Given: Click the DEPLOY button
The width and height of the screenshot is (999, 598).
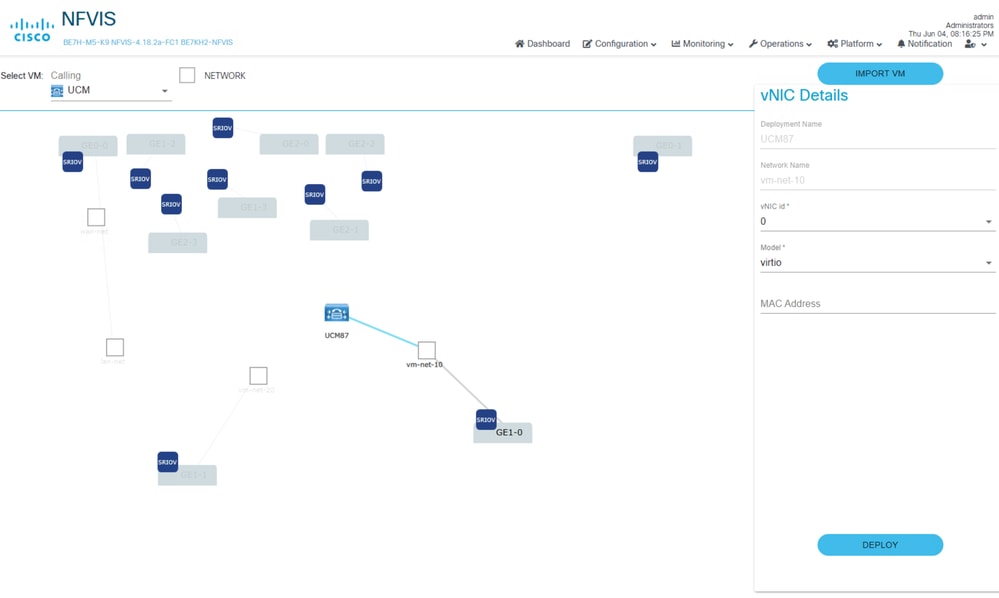Looking at the screenshot, I should coord(880,545).
